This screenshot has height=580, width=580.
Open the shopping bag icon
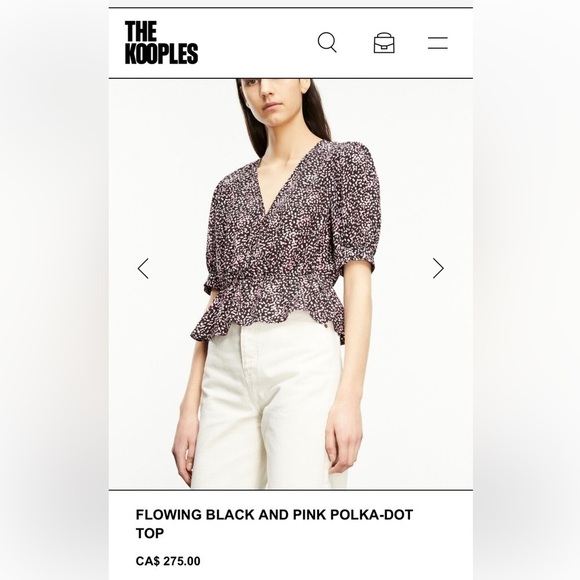click(384, 43)
